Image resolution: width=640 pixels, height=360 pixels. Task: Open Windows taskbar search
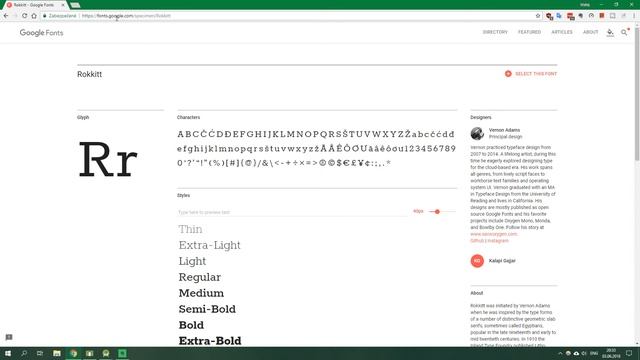tap(24, 353)
